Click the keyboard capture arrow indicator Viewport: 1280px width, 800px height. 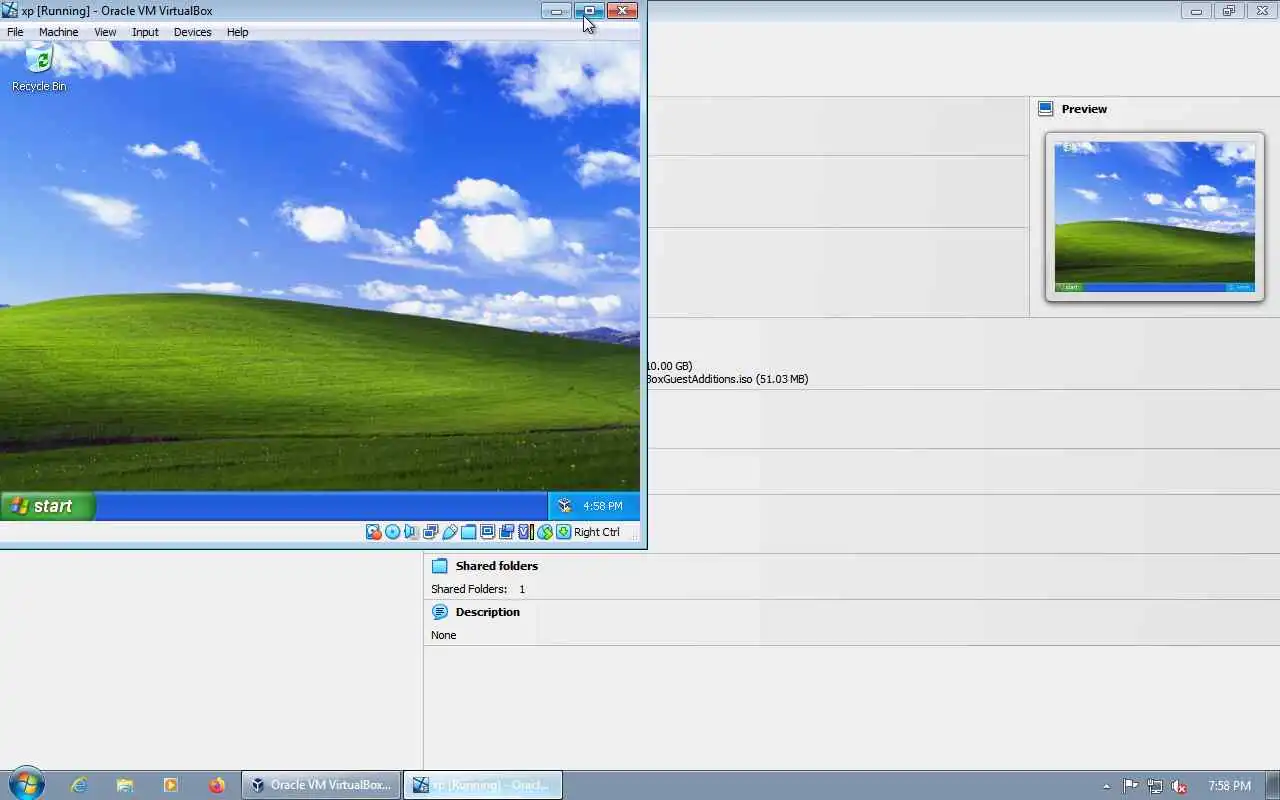564,532
